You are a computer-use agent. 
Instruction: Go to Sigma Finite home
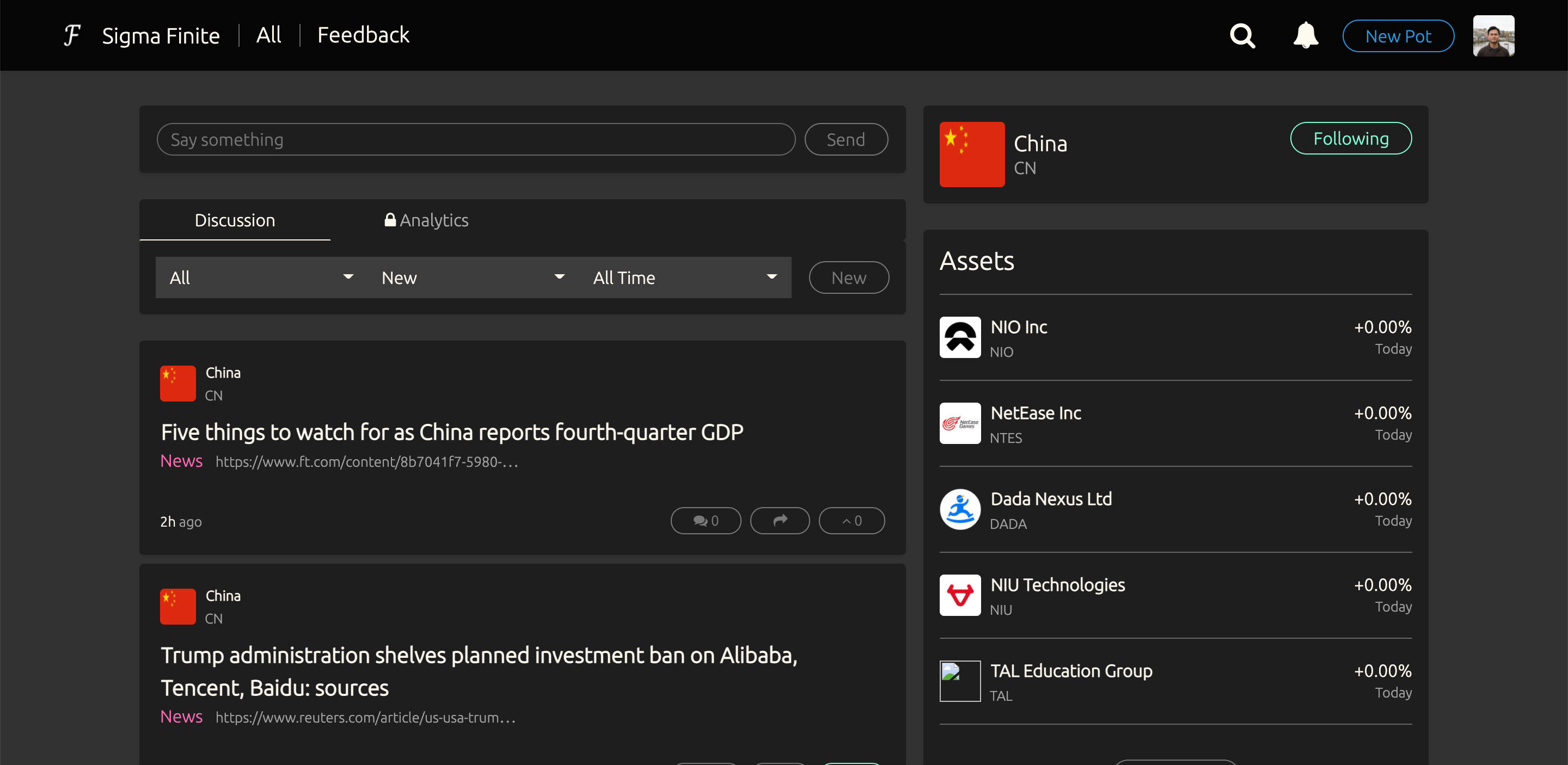tap(161, 36)
